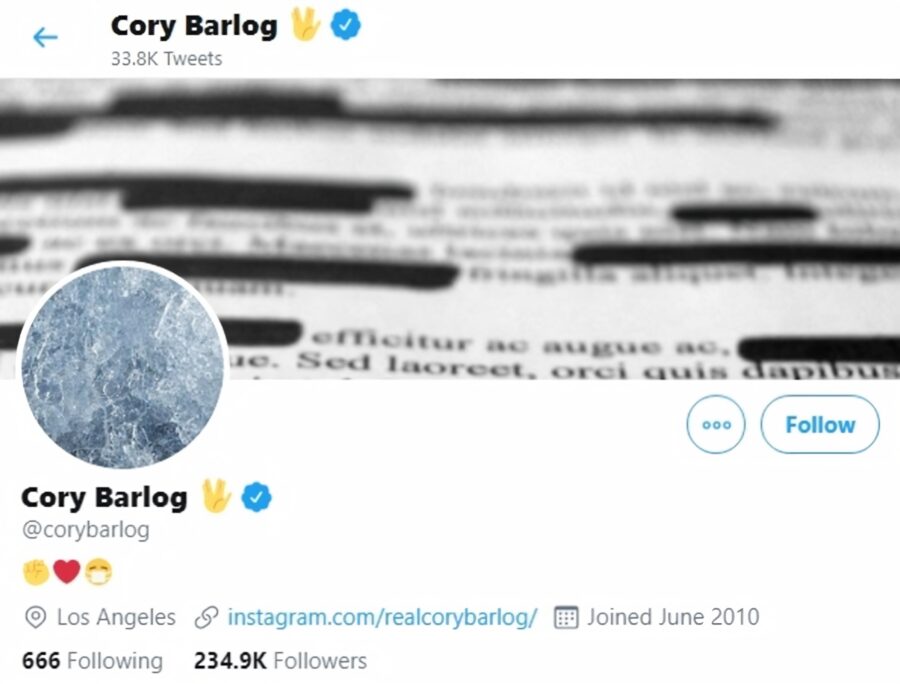Click the link chain icon
Image resolution: width=900 pixels, height=684 pixels.
(206, 617)
